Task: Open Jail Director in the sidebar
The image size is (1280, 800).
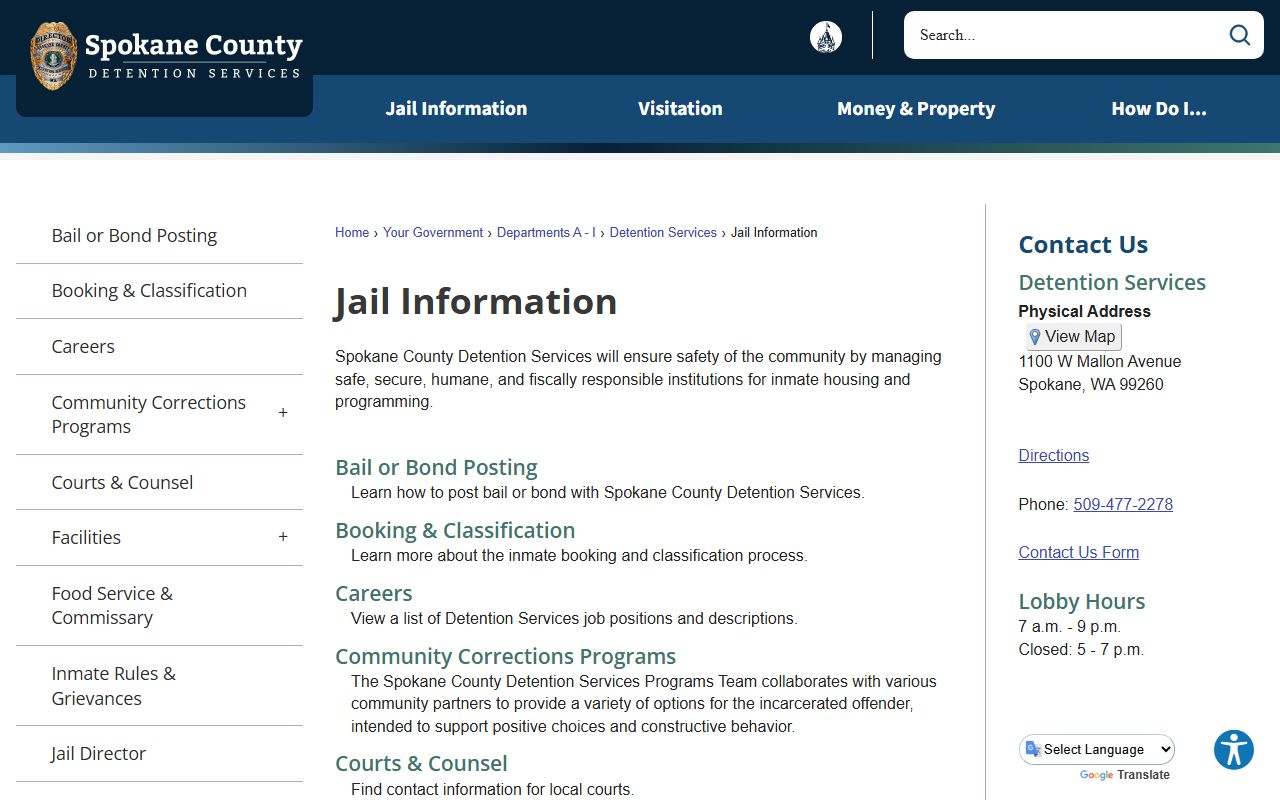Action: tap(98, 754)
